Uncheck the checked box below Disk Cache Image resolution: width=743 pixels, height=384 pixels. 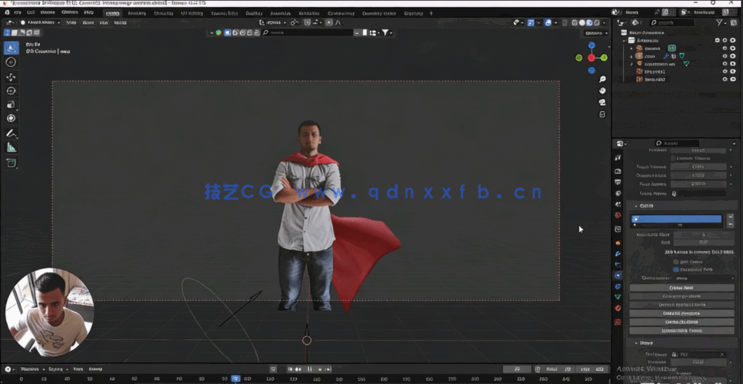click(x=676, y=269)
